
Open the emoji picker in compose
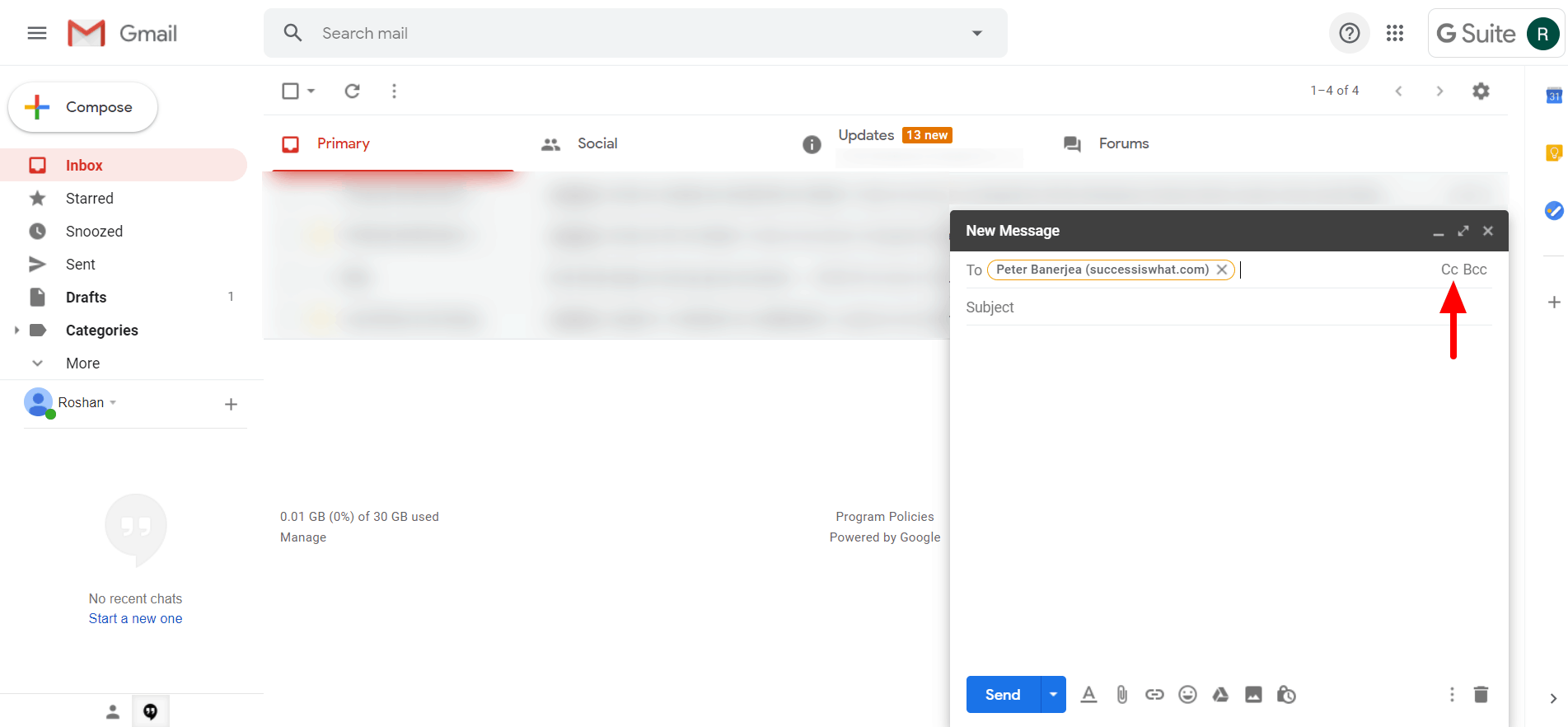tap(1187, 695)
